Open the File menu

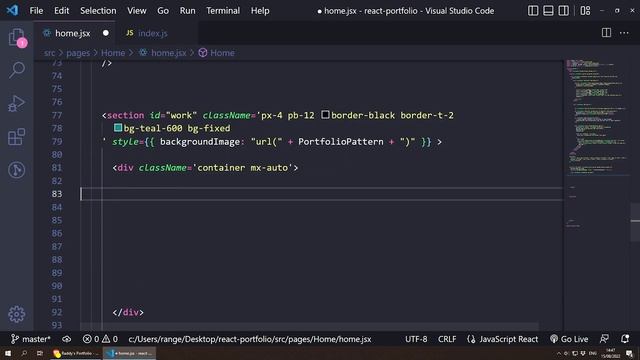coord(36,11)
